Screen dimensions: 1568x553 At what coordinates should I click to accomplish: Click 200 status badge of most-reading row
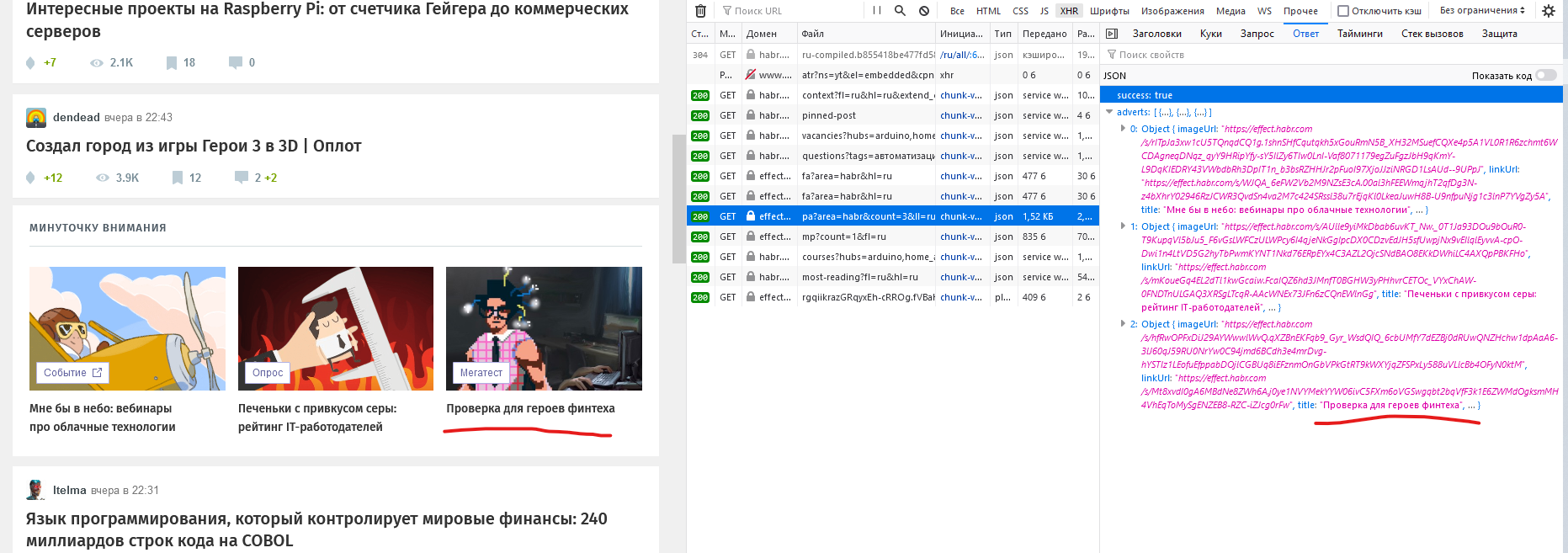(x=700, y=277)
